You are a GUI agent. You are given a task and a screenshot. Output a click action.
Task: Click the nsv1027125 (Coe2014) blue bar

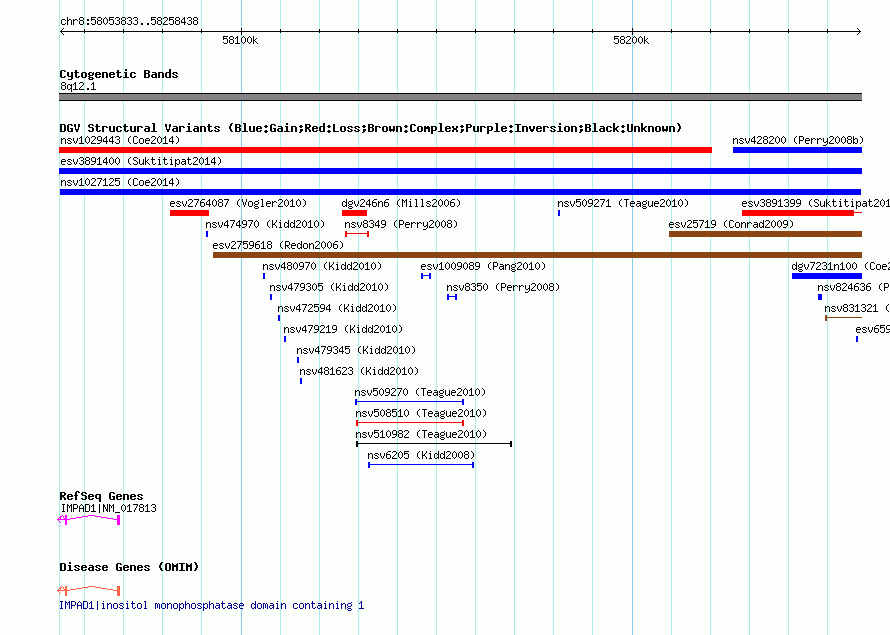(x=460, y=192)
